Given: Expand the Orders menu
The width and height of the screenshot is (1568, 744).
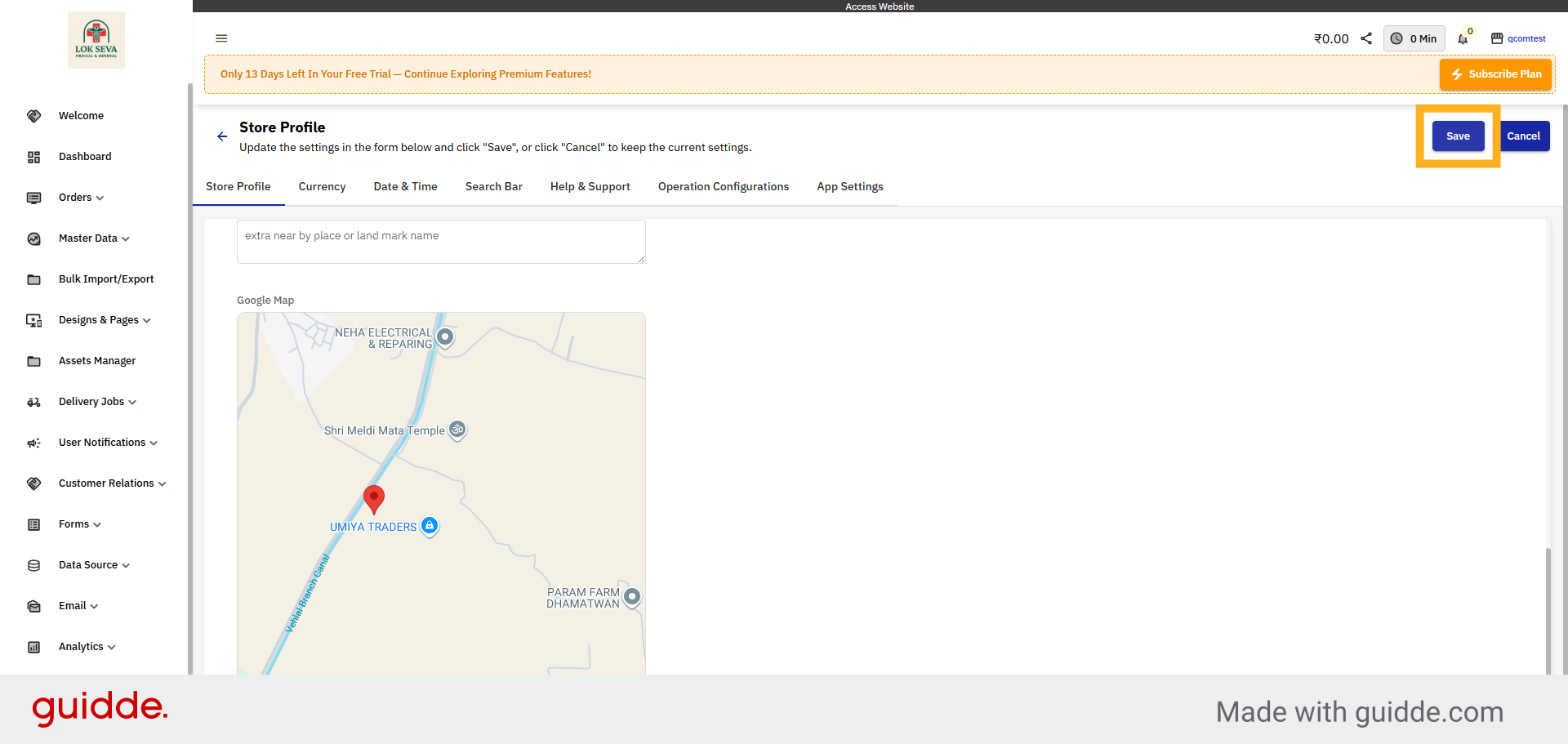Looking at the screenshot, I should (x=100, y=198).
